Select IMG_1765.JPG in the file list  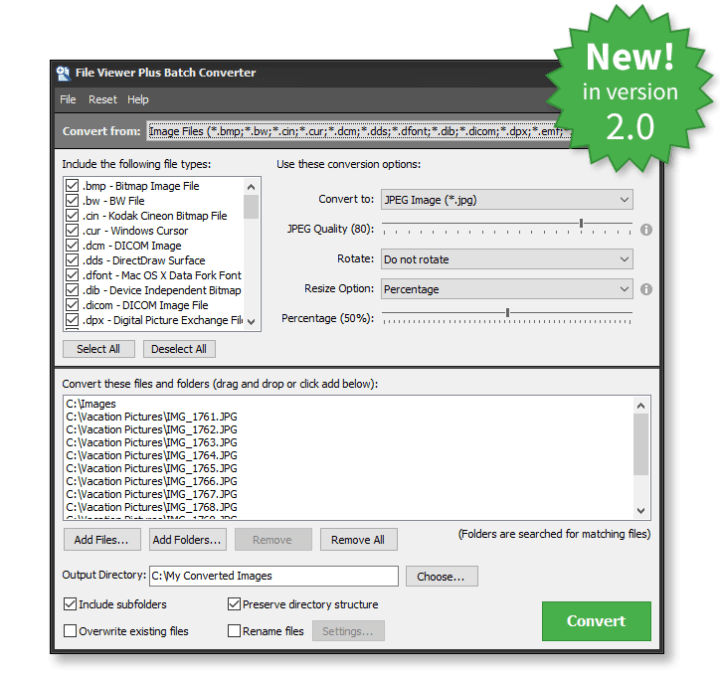(x=152, y=468)
